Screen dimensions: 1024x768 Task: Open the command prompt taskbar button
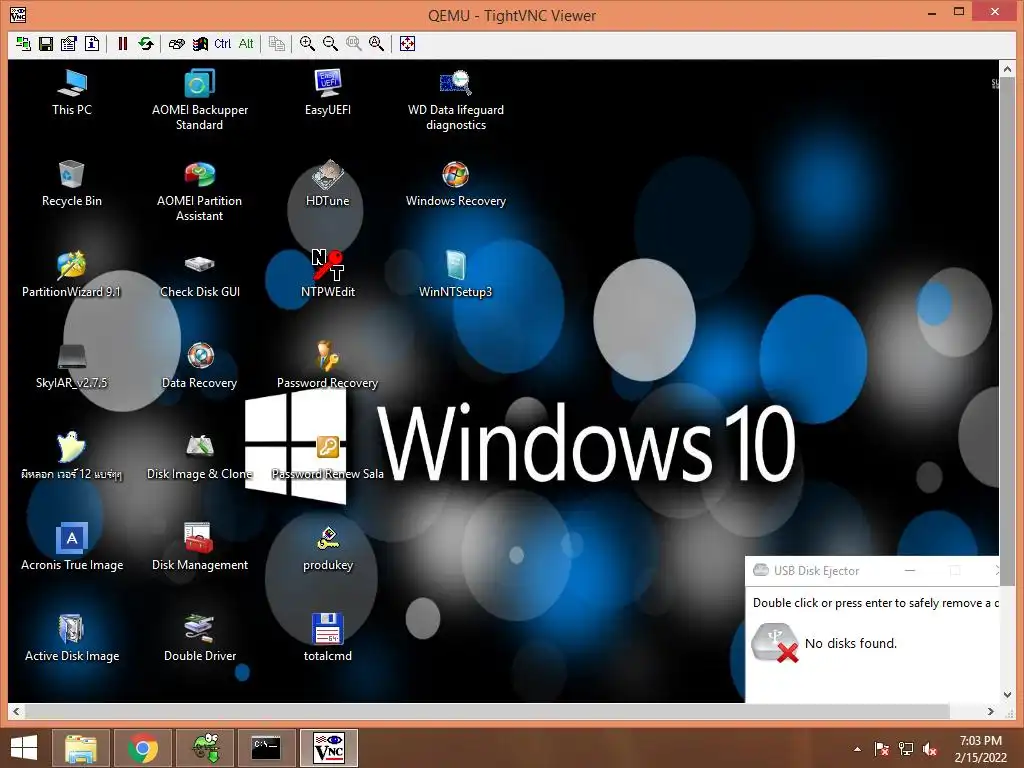point(267,748)
